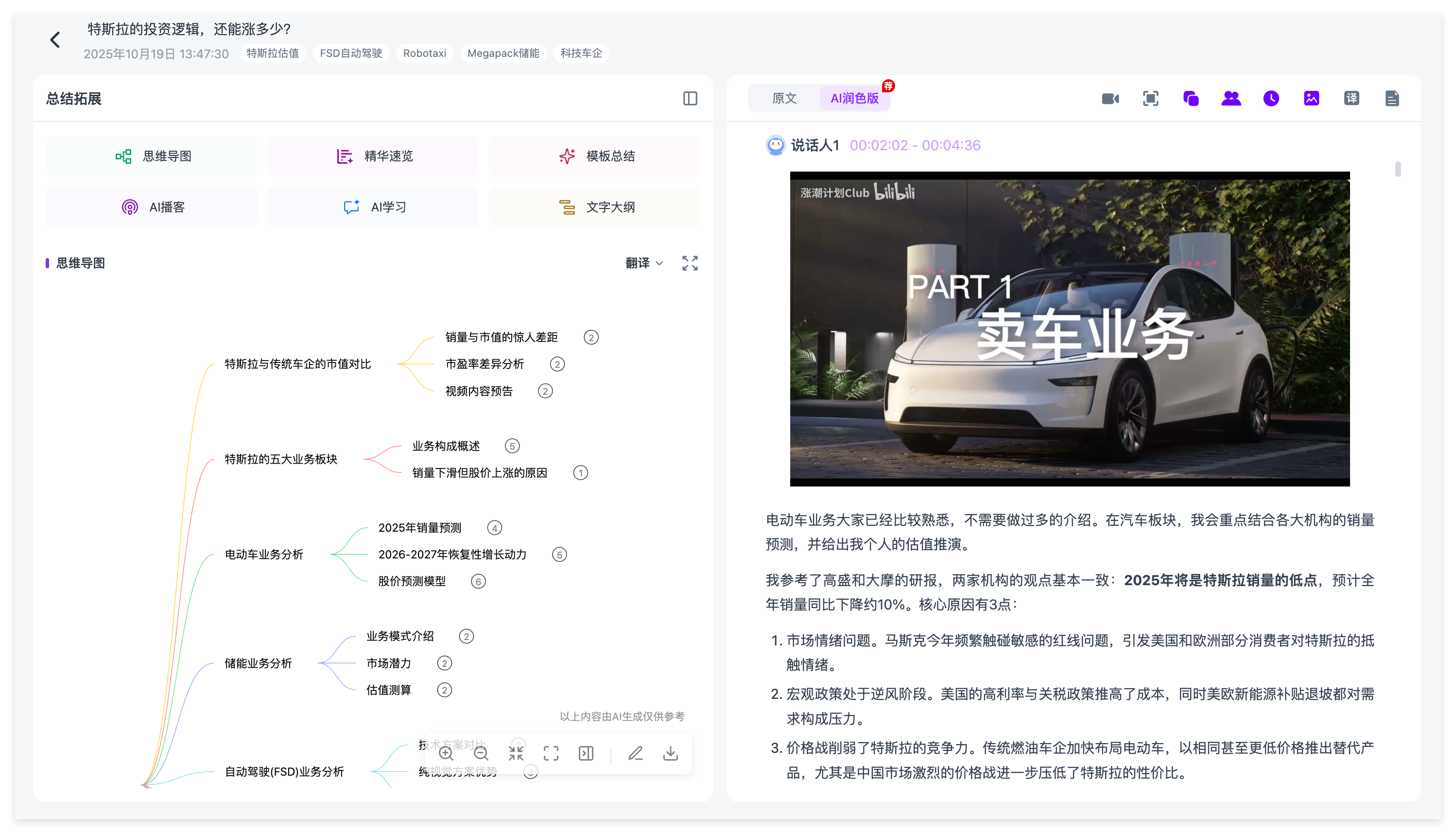Click the purple image icon in toolbar

tap(1311, 99)
